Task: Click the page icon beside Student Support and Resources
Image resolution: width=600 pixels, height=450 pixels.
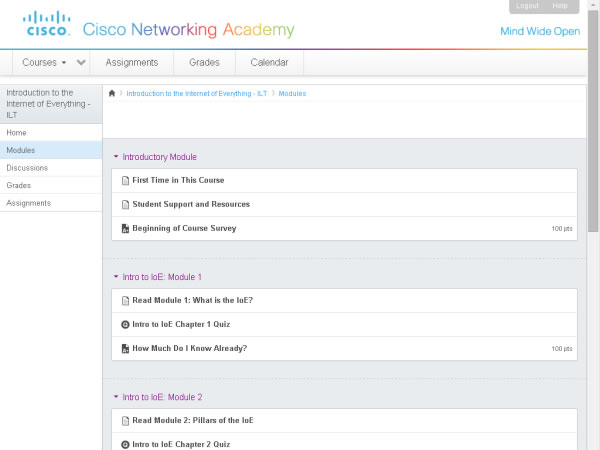Action: (125, 204)
